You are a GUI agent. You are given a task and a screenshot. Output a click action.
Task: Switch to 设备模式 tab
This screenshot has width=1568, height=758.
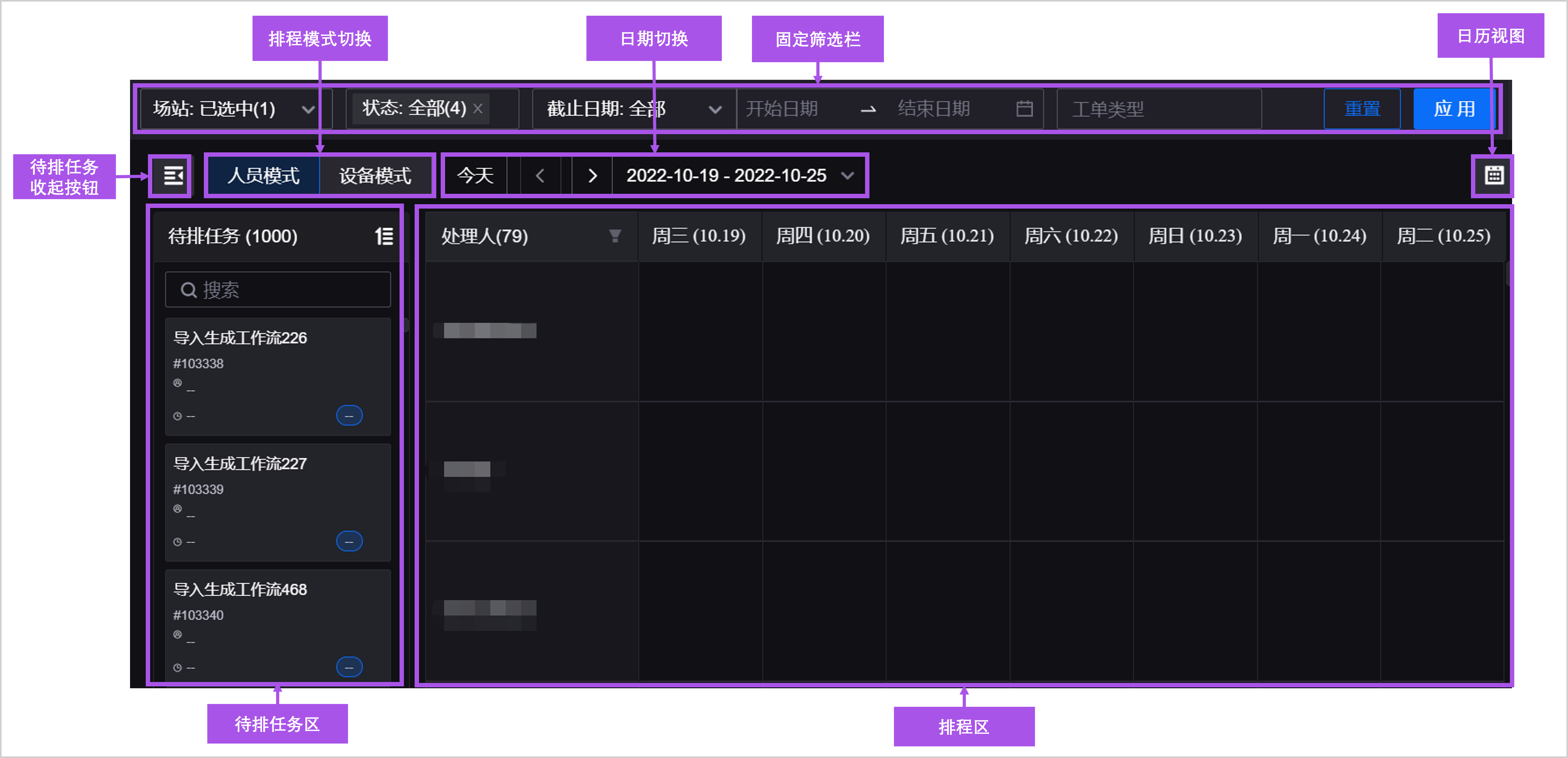tap(375, 176)
